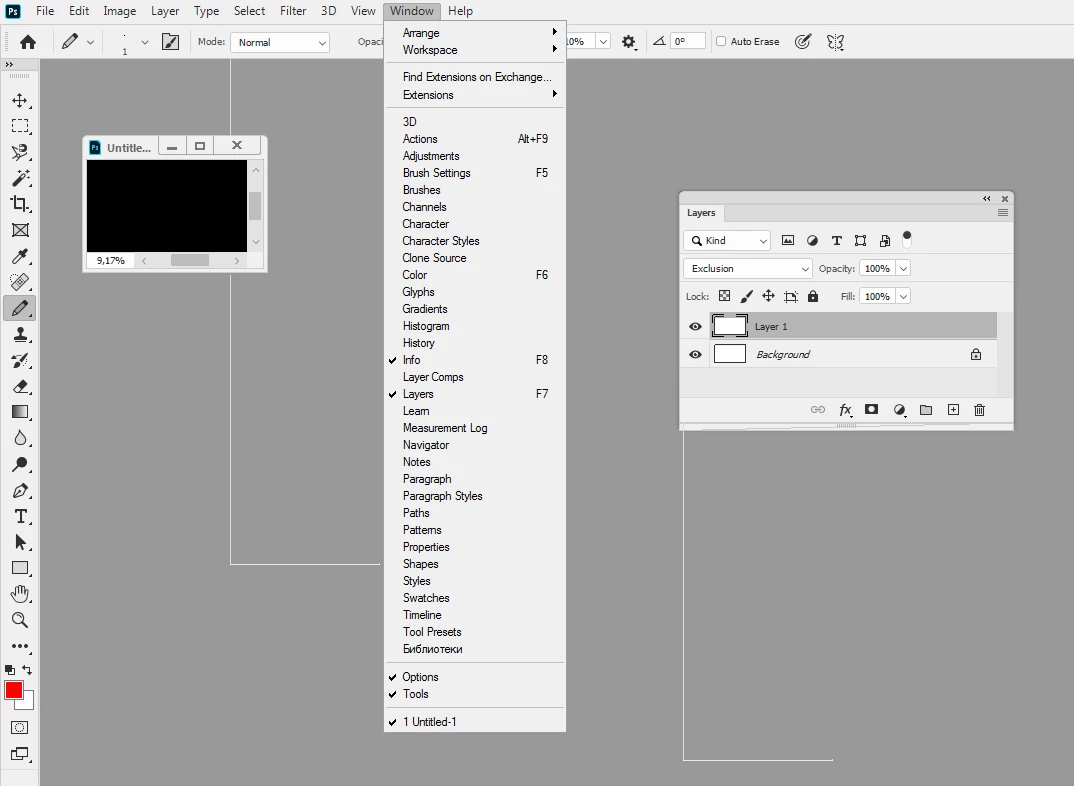Image resolution: width=1074 pixels, height=786 pixels.
Task: Select the Gradient tool
Action: [x=20, y=412]
